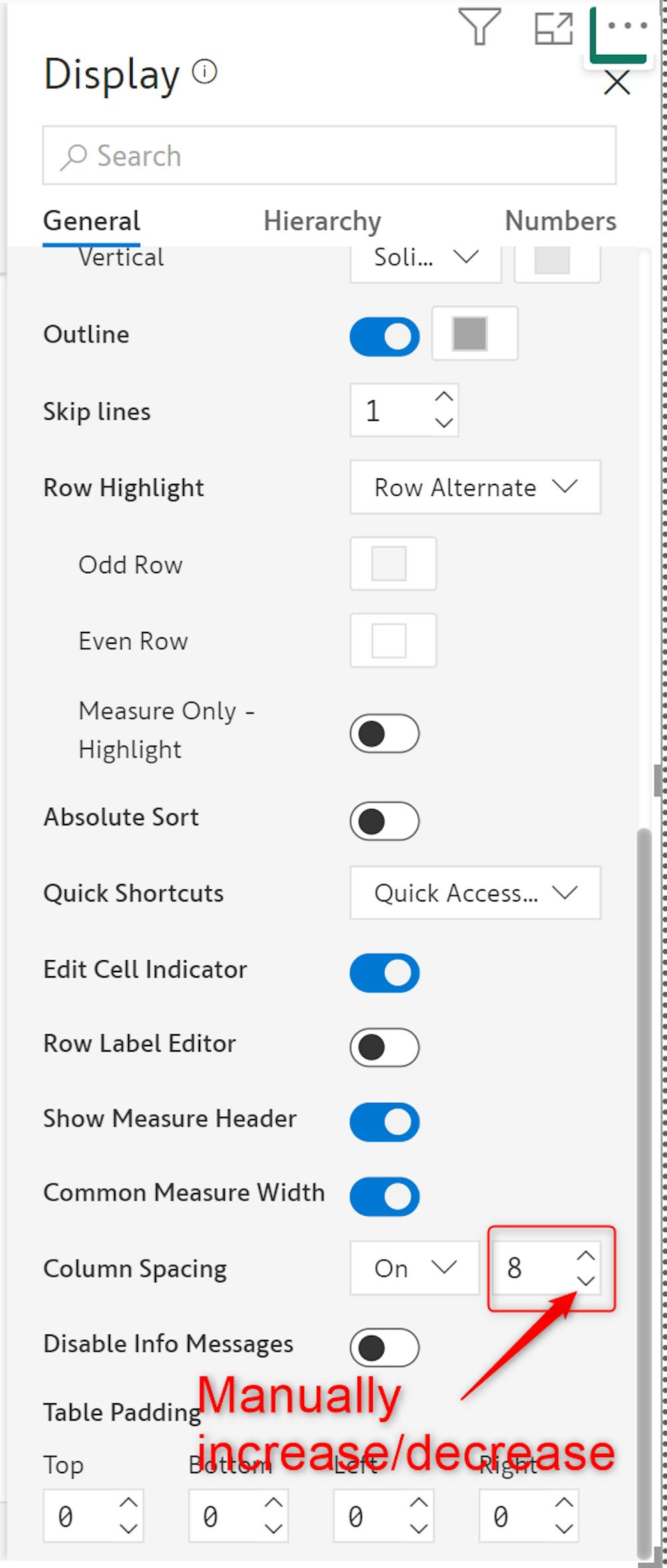Image resolution: width=667 pixels, height=1568 pixels.
Task: Close the Display panel
Action: 617,83
